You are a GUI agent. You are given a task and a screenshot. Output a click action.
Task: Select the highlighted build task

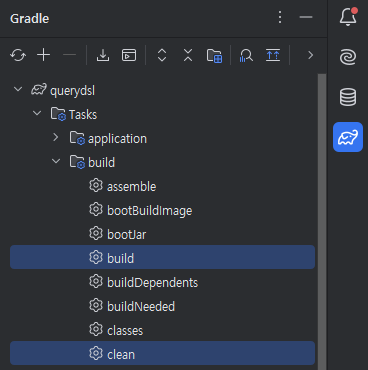(162, 257)
